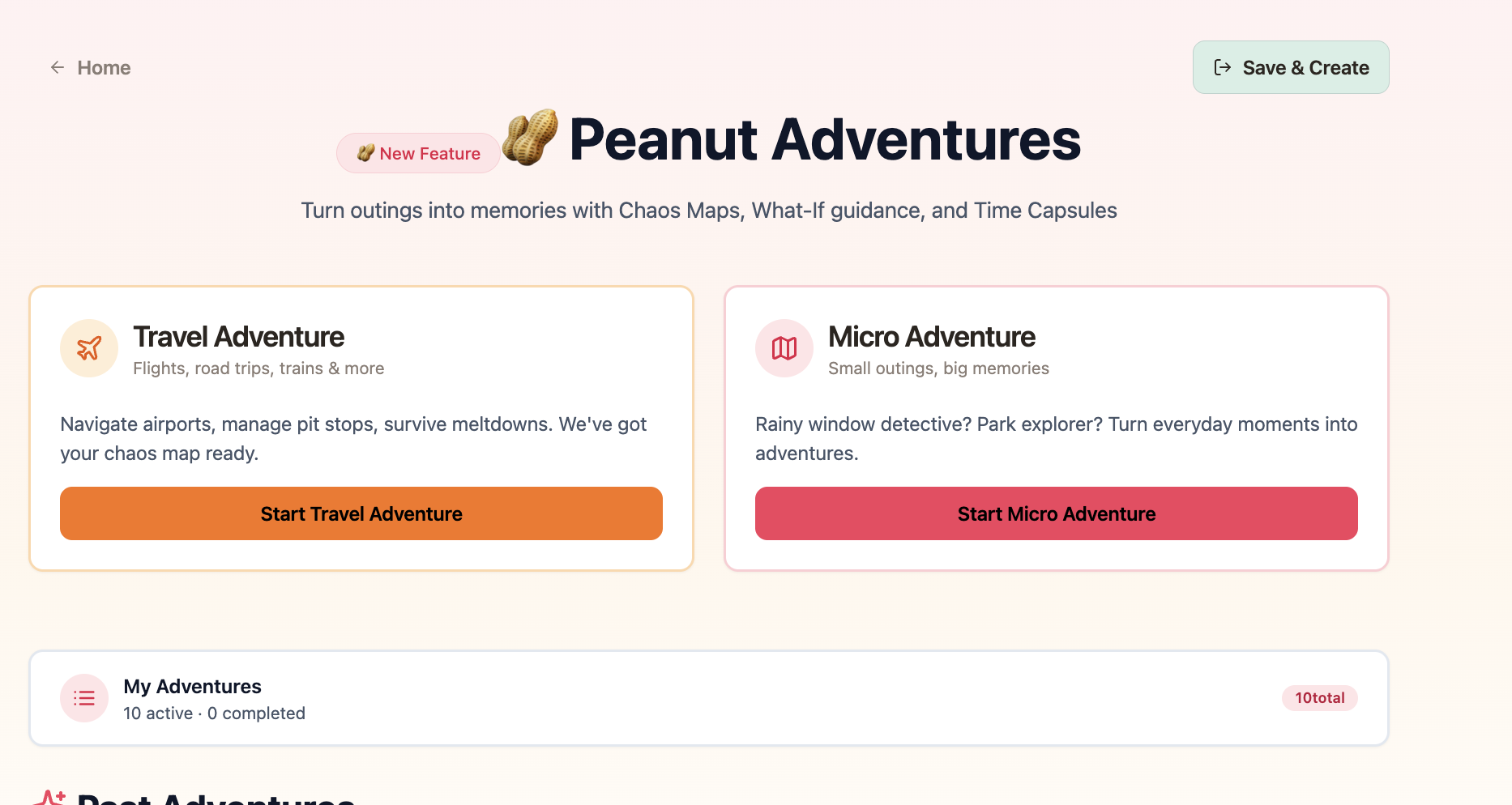Click the 10total badge
1512x805 pixels.
(1319, 697)
